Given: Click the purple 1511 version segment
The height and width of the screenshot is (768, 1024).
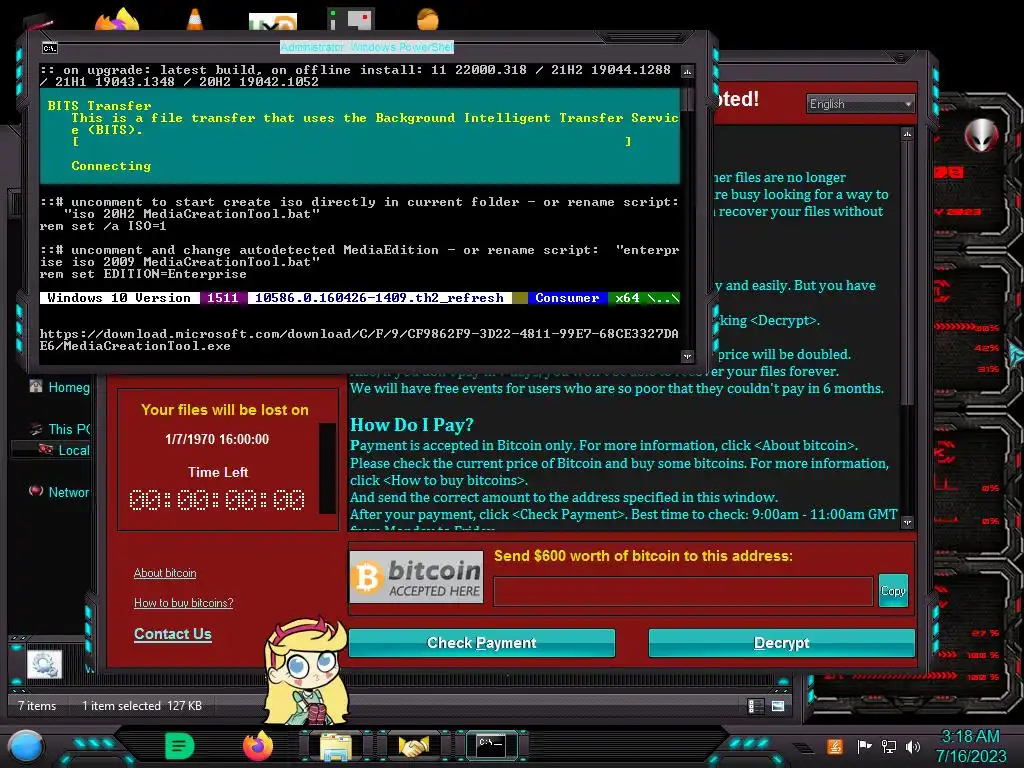Looking at the screenshot, I should [x=223, y=298].
